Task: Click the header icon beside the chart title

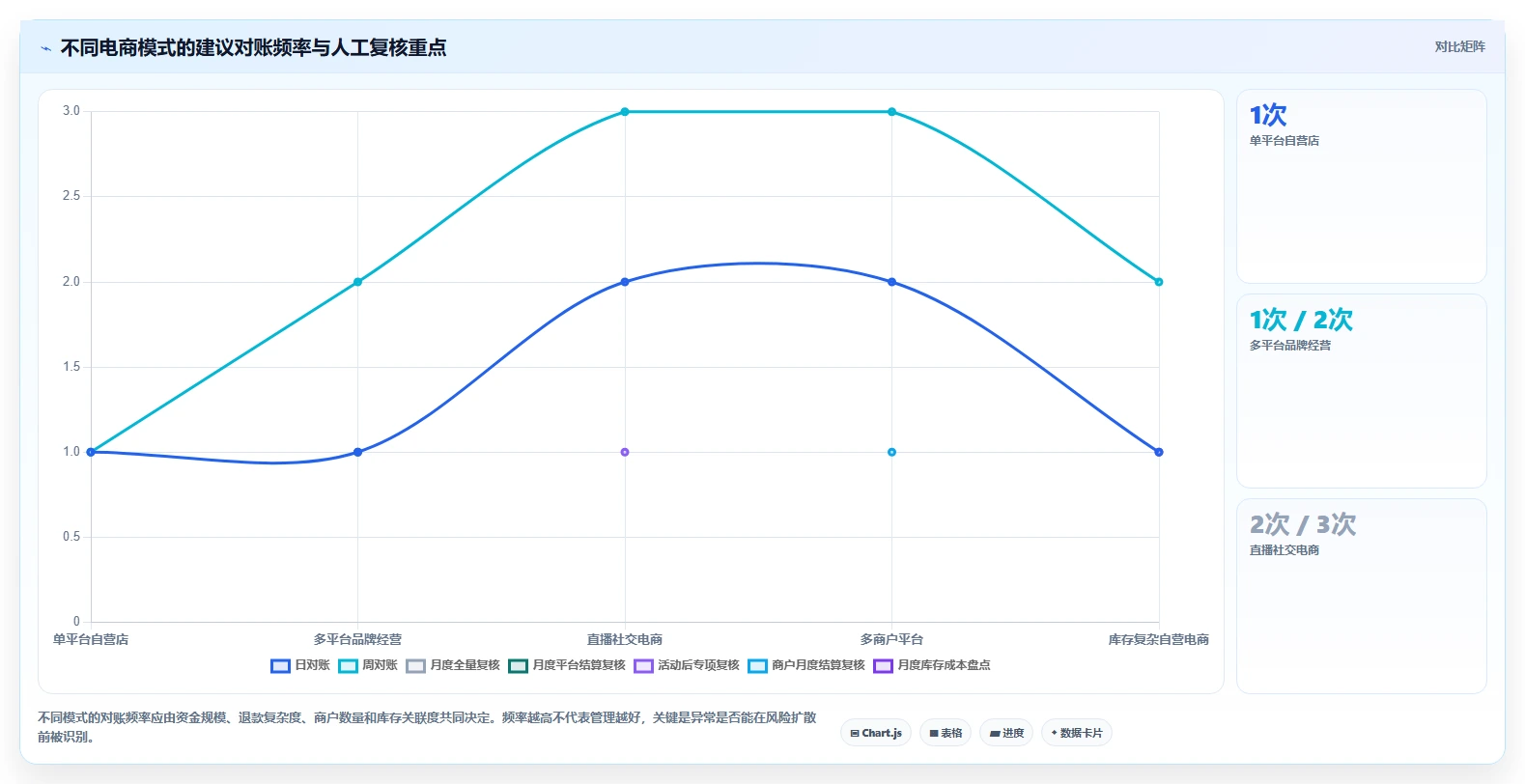Action: (45, 48)
